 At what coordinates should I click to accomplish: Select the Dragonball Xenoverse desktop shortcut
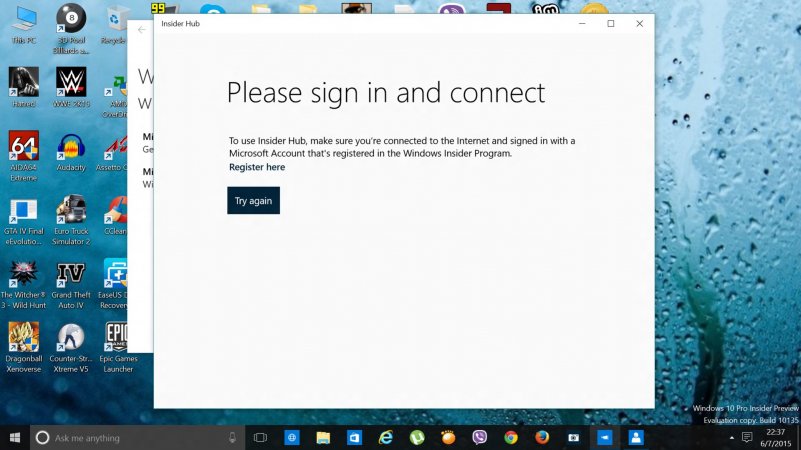[23, 348]
